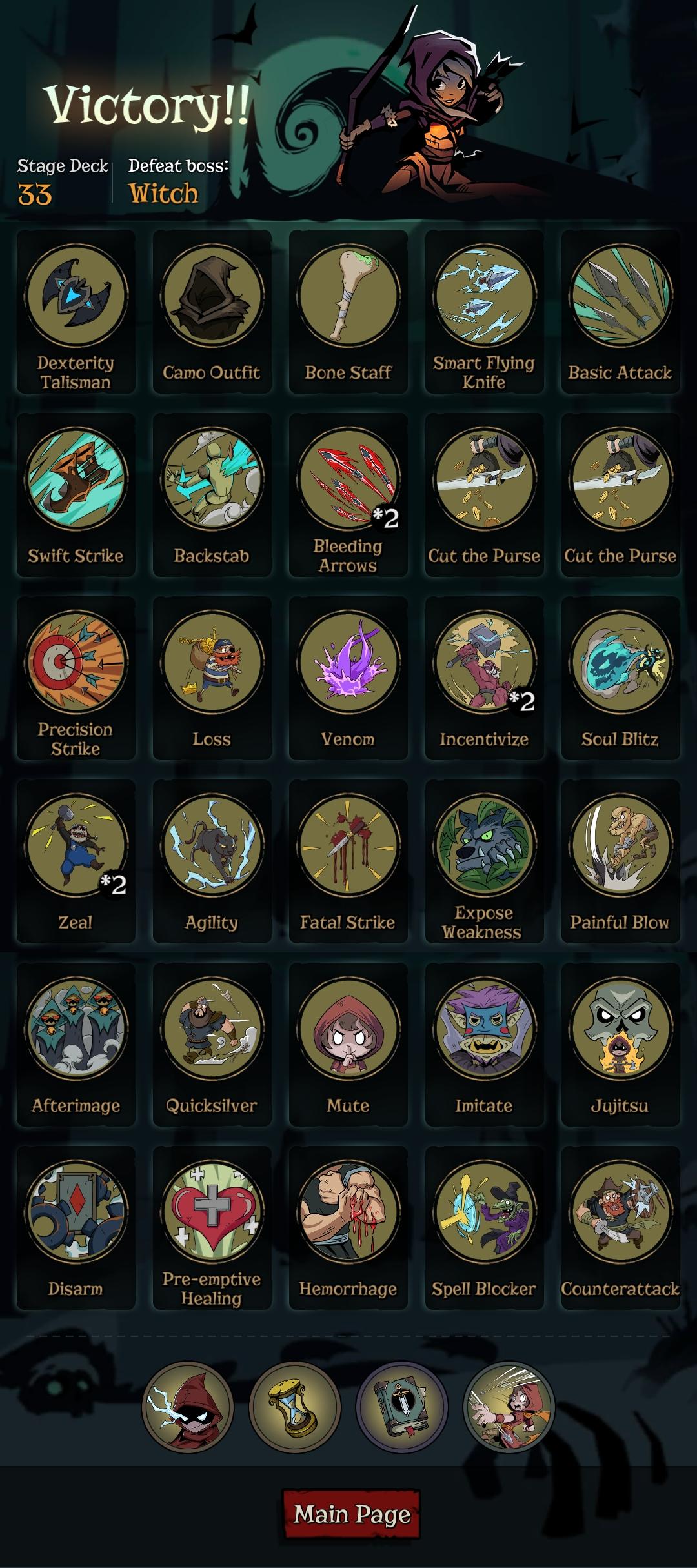This screenshot has width=697, height=1568.
Task: Click the hooded lightning figure relic
Action: coord(187,1407)
